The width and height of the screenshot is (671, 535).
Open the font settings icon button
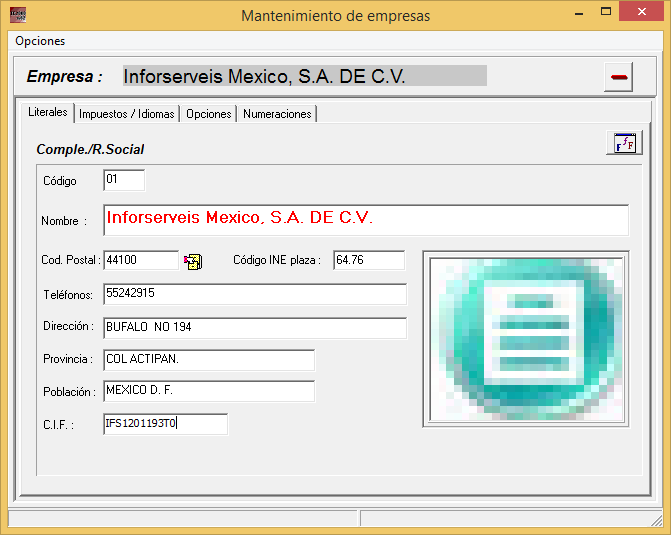pos(624,143)
